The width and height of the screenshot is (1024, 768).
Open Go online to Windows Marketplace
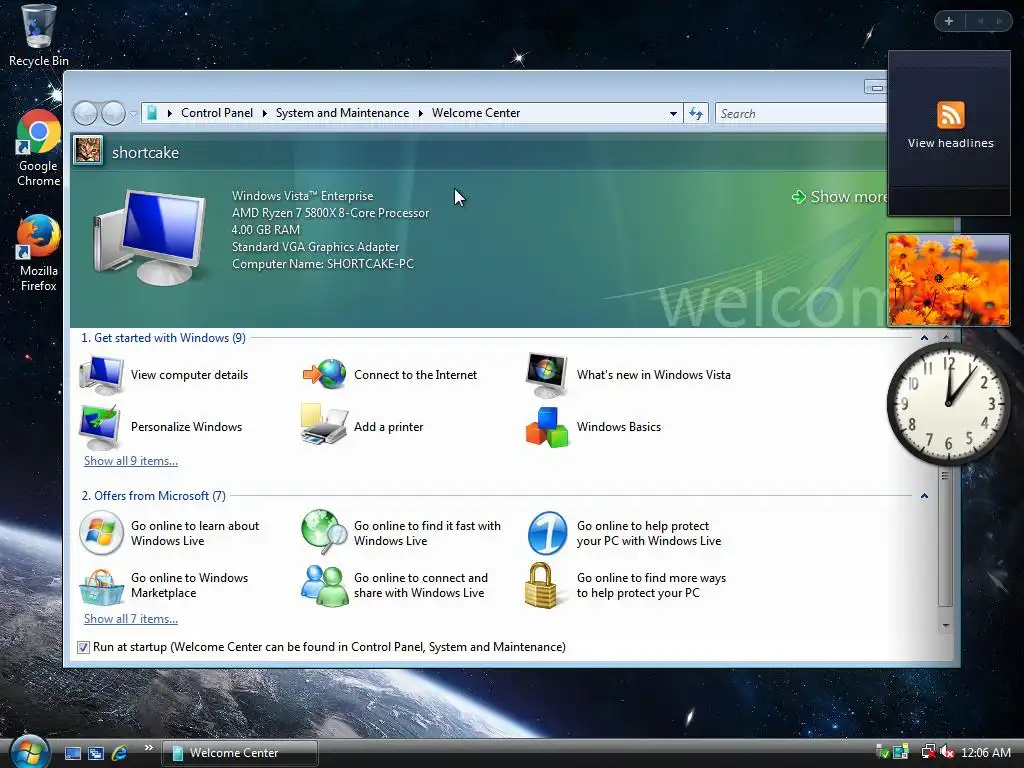(164, 585)
